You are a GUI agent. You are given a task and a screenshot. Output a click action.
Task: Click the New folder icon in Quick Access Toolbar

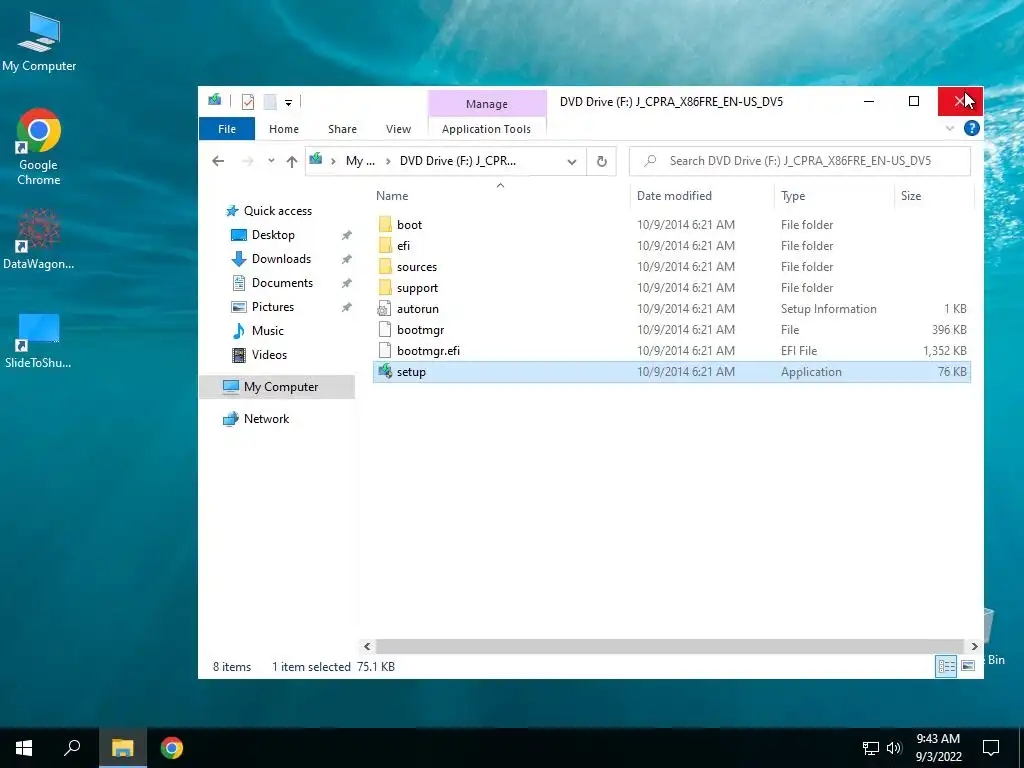pyautogui.click(x=270, y=101)
